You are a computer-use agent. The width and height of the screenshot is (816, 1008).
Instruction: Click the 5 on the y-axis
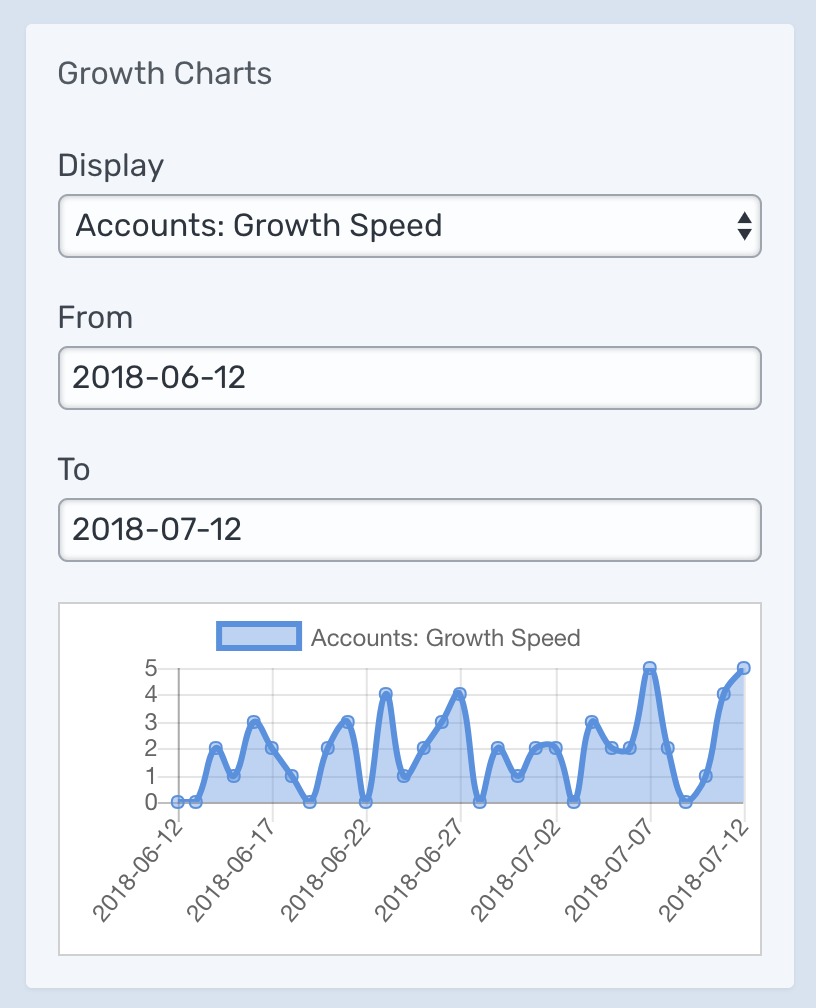pyautogui.click(x=150, y=667)
